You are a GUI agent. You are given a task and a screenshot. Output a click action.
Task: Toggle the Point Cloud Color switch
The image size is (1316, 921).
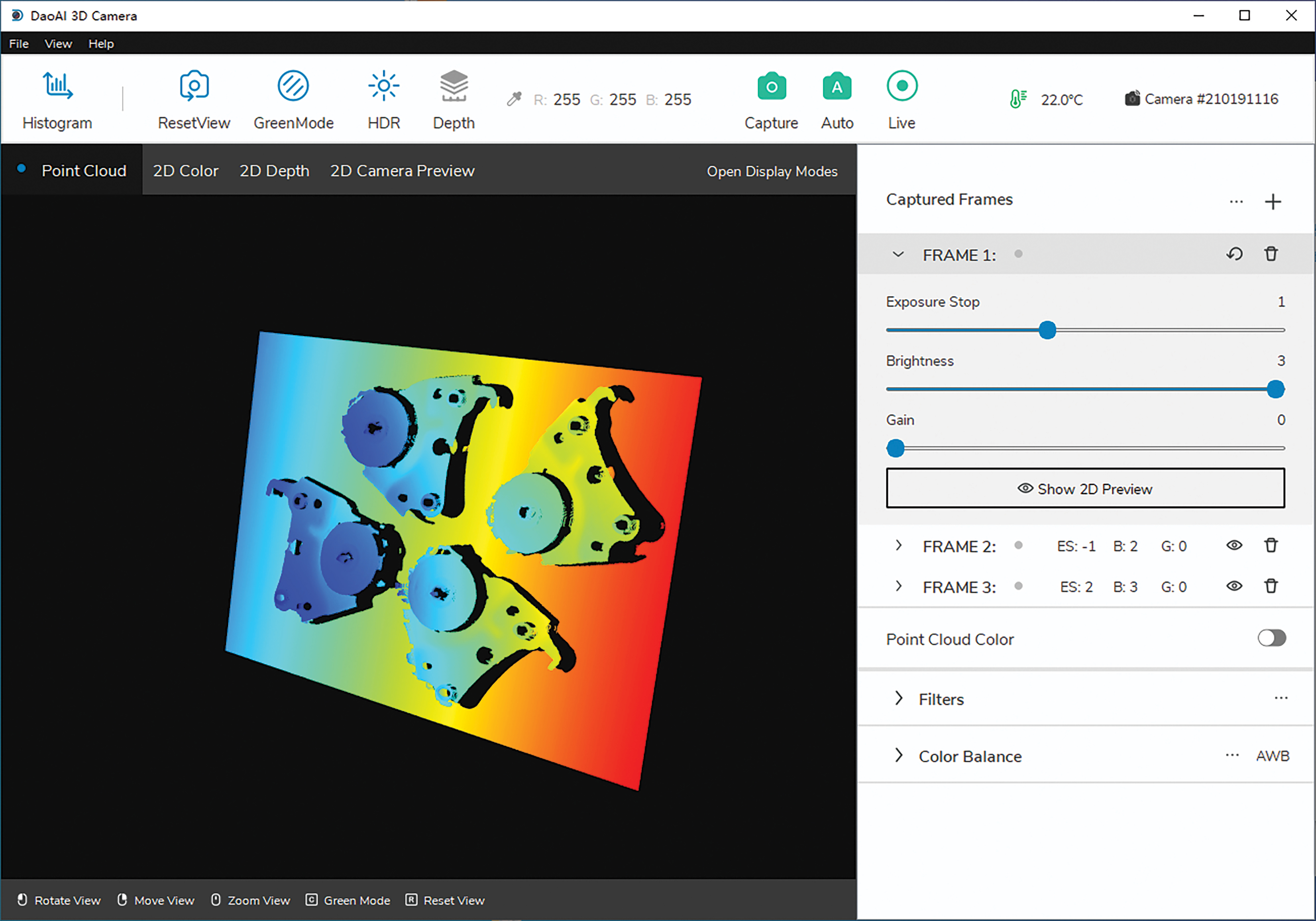point(1271,638)
